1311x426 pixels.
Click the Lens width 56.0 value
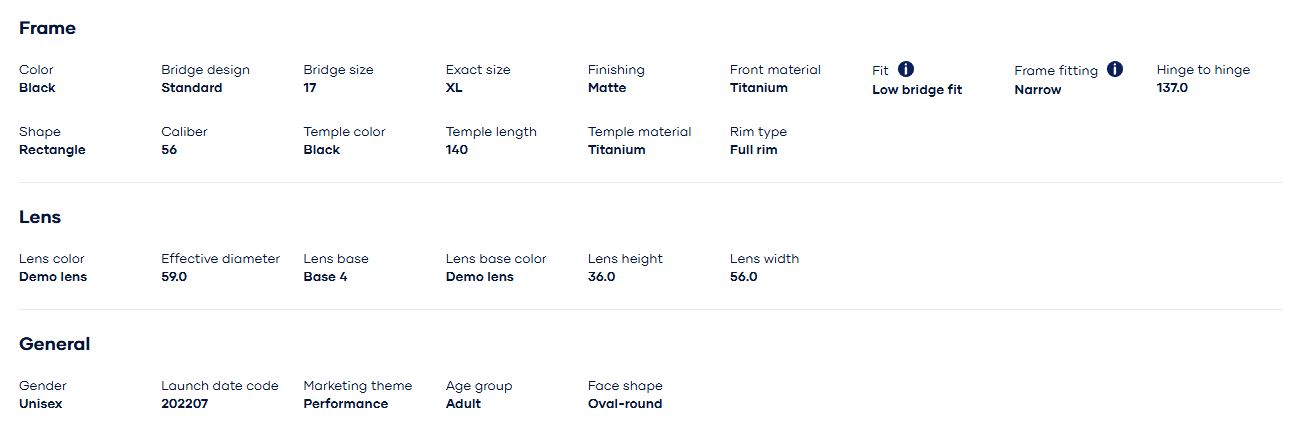coord(743,277)
